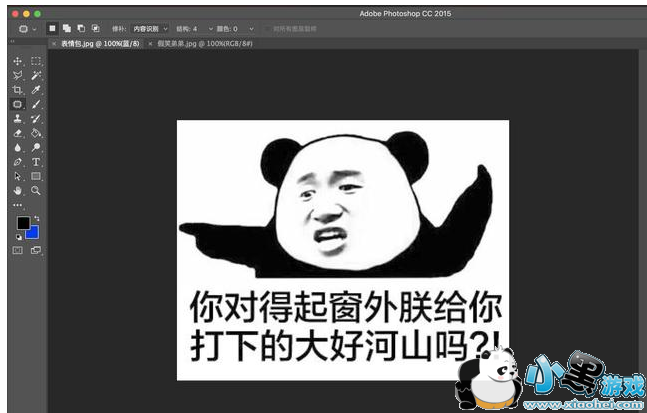Enable the sample all layers checkbox
Image resolution: width=647 pixels, height=413 pixels.
(x=265, y=29)
